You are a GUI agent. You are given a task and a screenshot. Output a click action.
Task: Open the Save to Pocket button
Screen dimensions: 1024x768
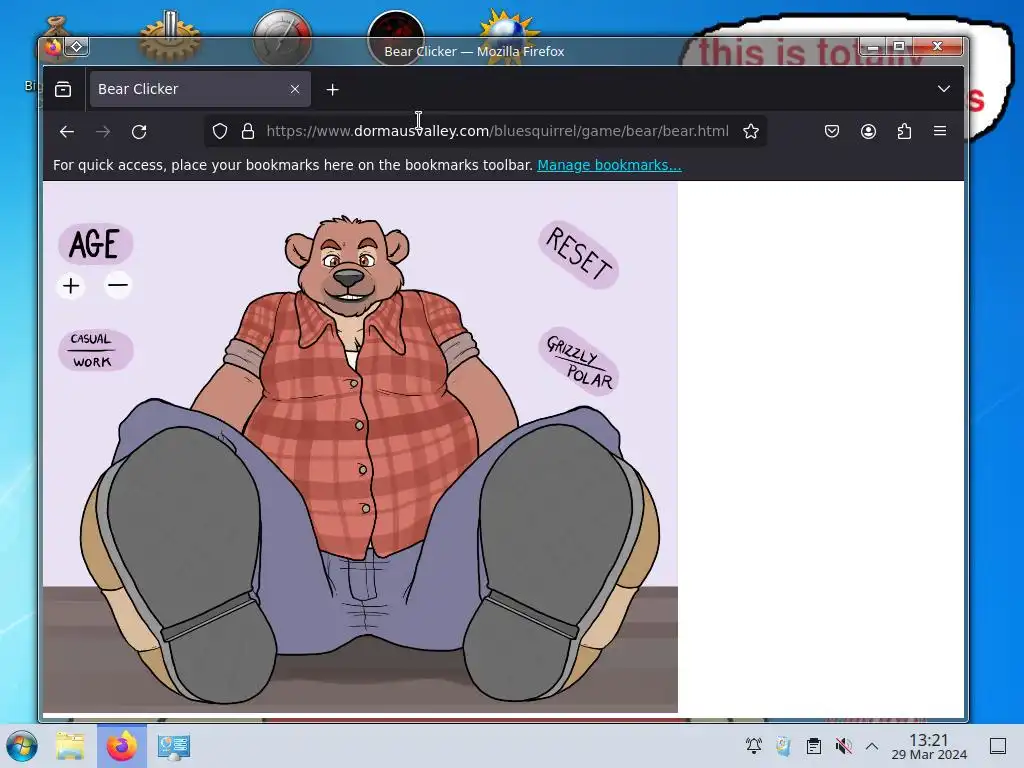click(831, 131)
